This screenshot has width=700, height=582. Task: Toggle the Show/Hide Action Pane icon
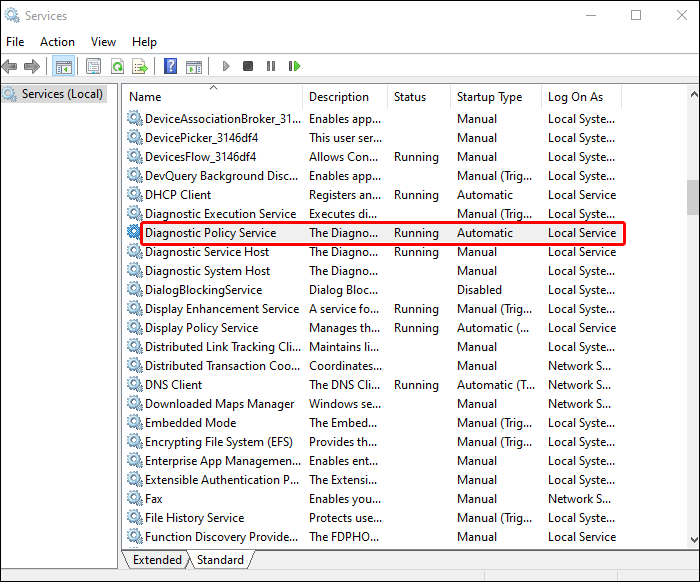point(194,67)
